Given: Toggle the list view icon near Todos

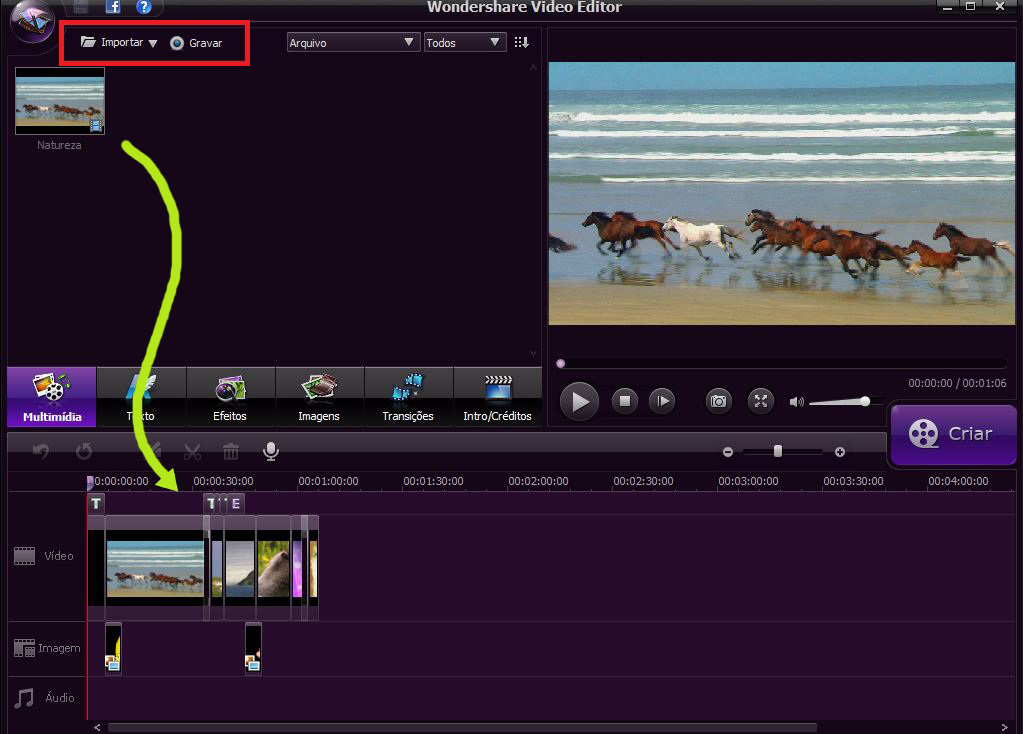Looking at the screenshot, I should point(521,43).
